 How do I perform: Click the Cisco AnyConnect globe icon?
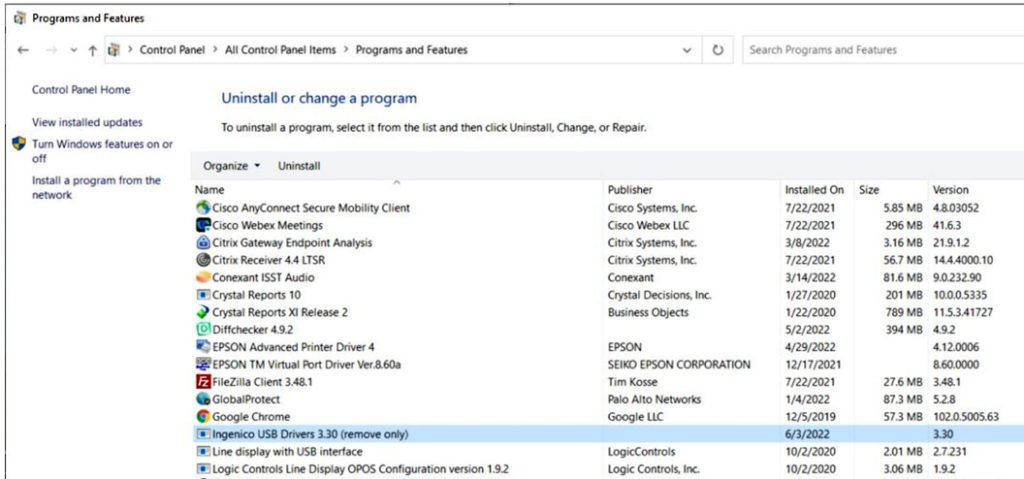coord(203,208)
